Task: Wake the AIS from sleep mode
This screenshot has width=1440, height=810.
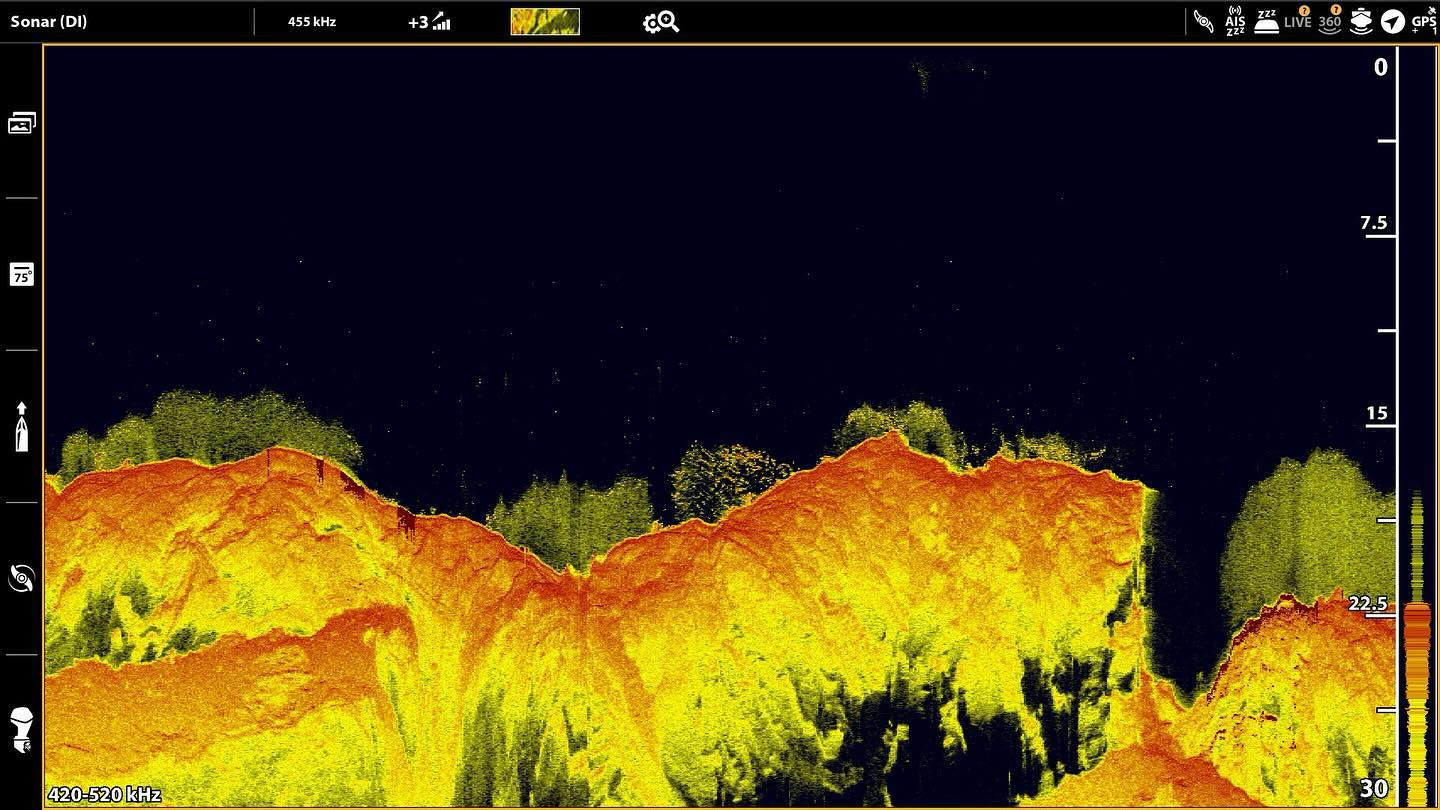Action: [1235, 21]
